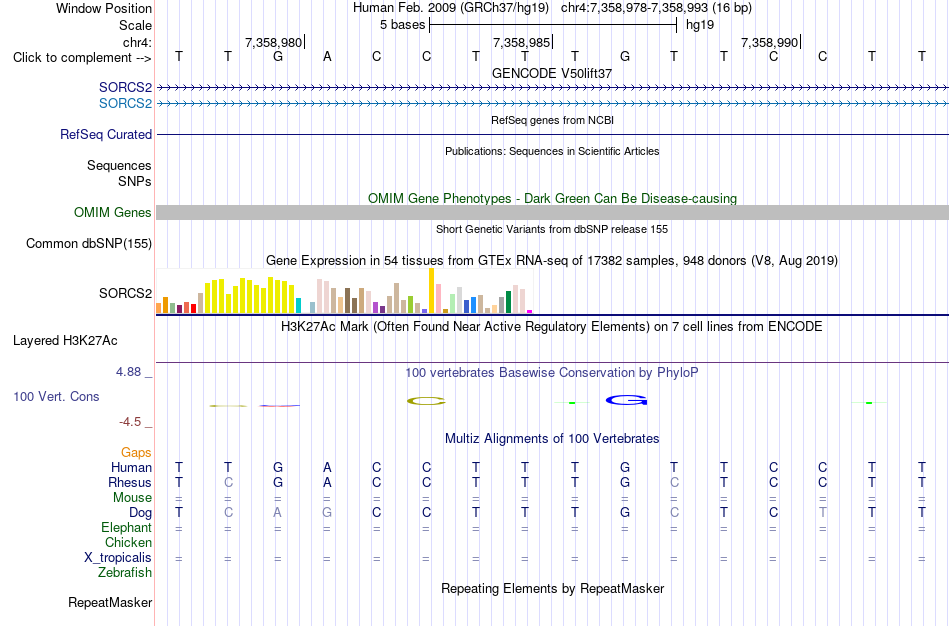Click the Rhesus species label

click(130, 482)
